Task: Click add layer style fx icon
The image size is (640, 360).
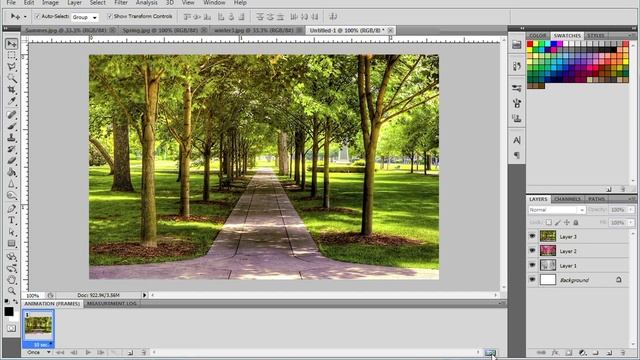Action: [x=555, y=352]
